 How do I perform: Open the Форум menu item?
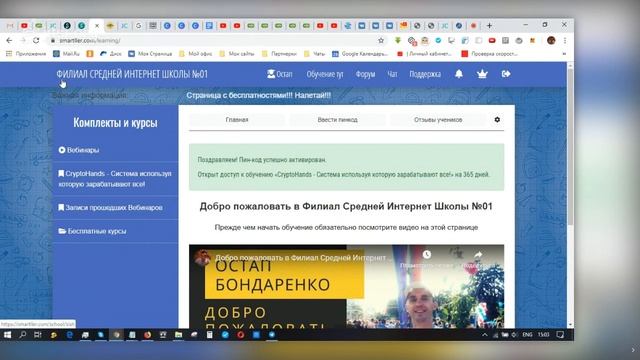tap(365, 74)
